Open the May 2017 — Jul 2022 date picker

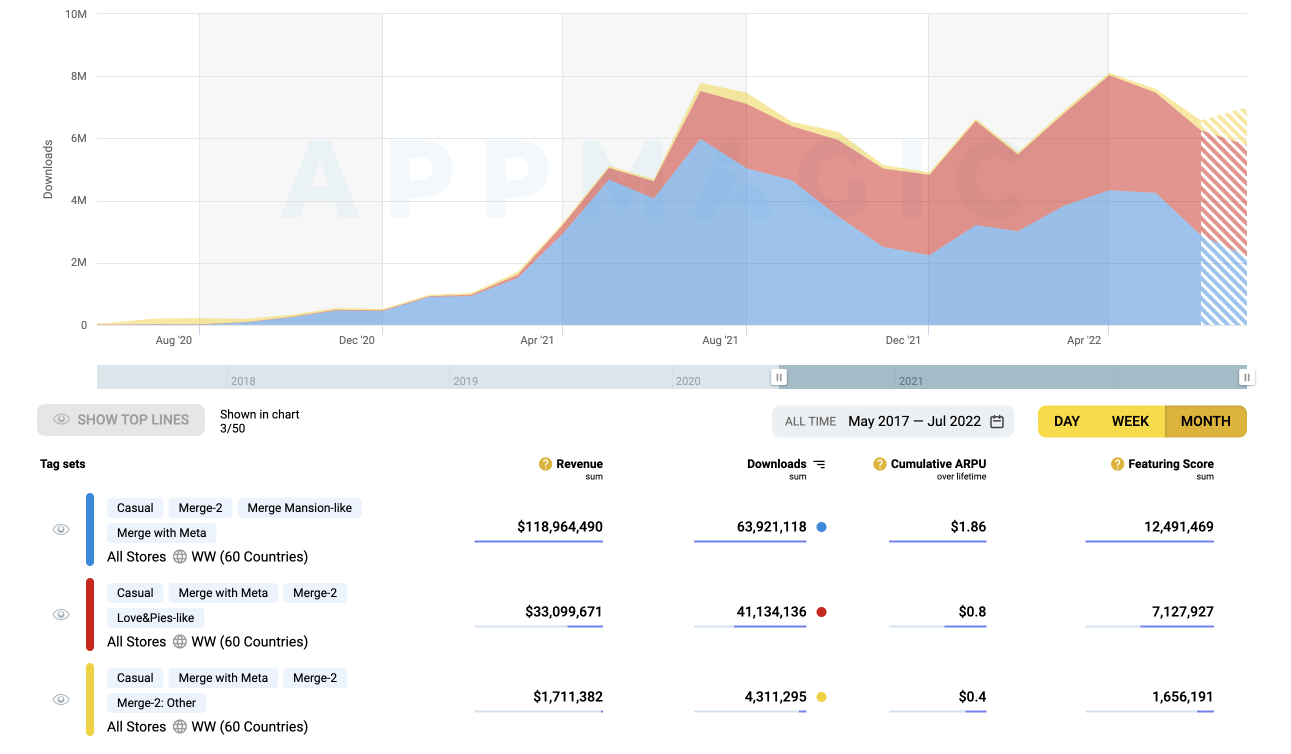[914, 422]
